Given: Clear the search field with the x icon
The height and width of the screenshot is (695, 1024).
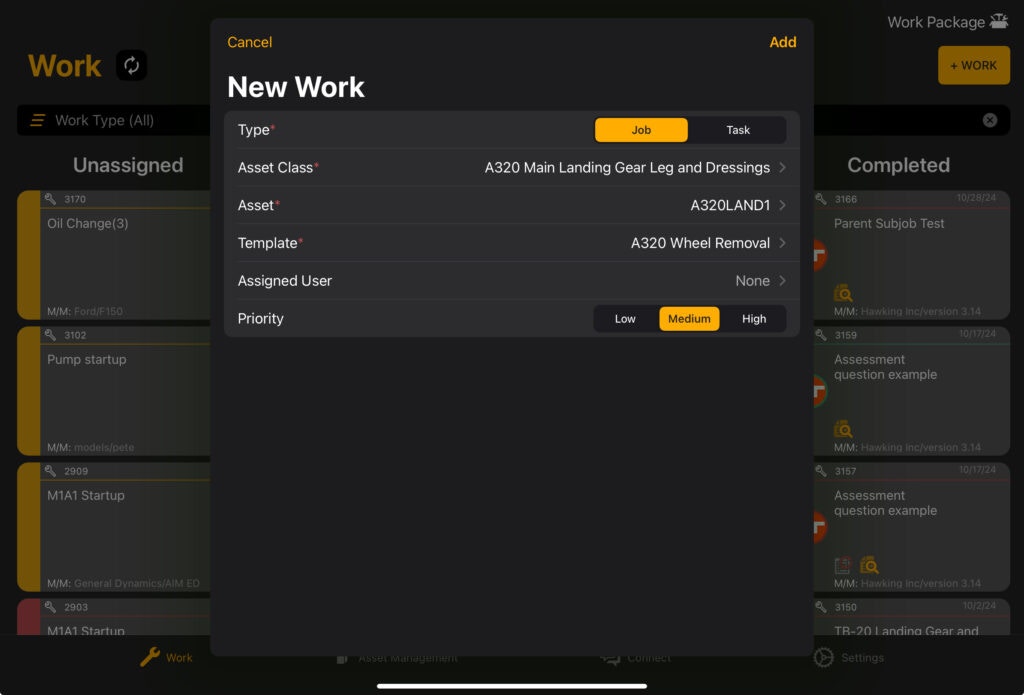Looking at the screenshot, I should [990, 119].
